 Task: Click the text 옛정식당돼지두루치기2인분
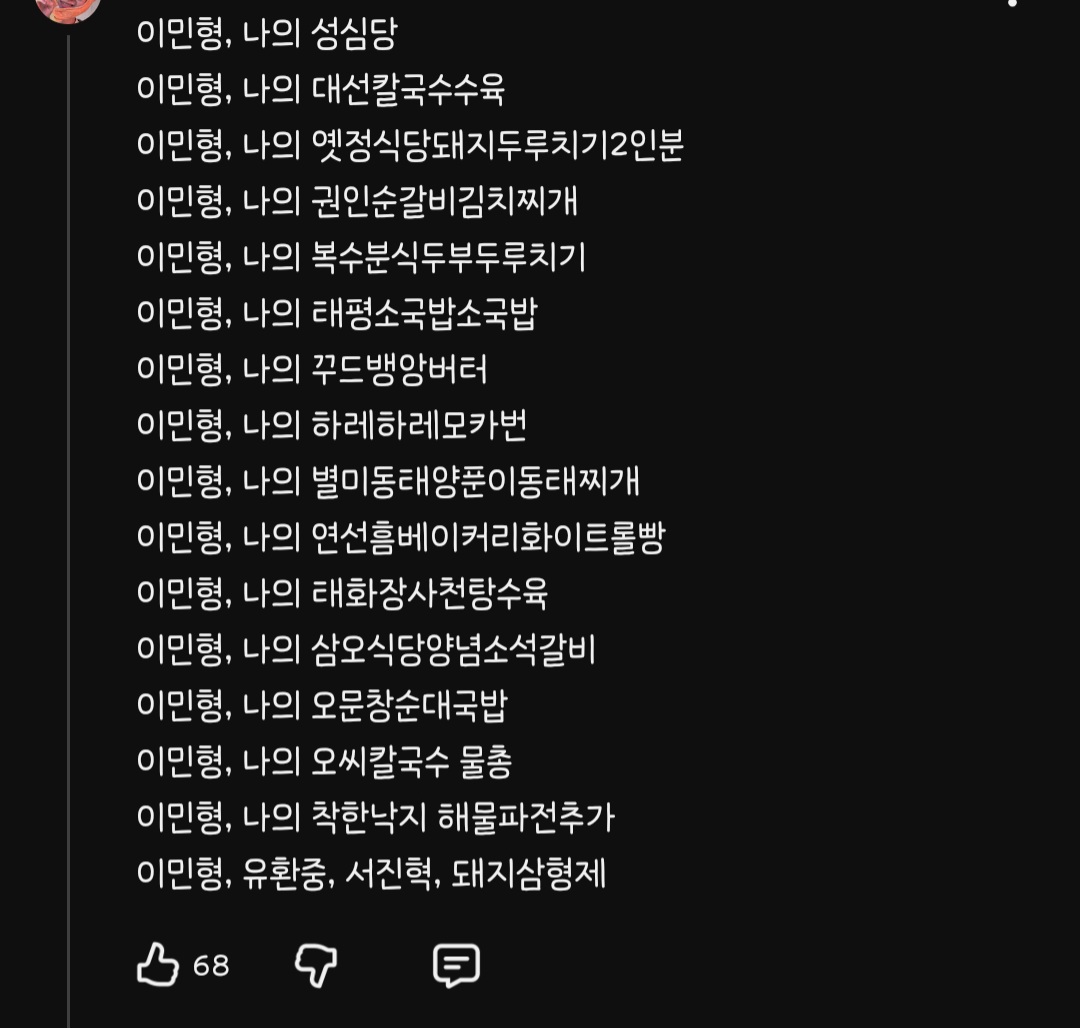(x=492, y=146)
